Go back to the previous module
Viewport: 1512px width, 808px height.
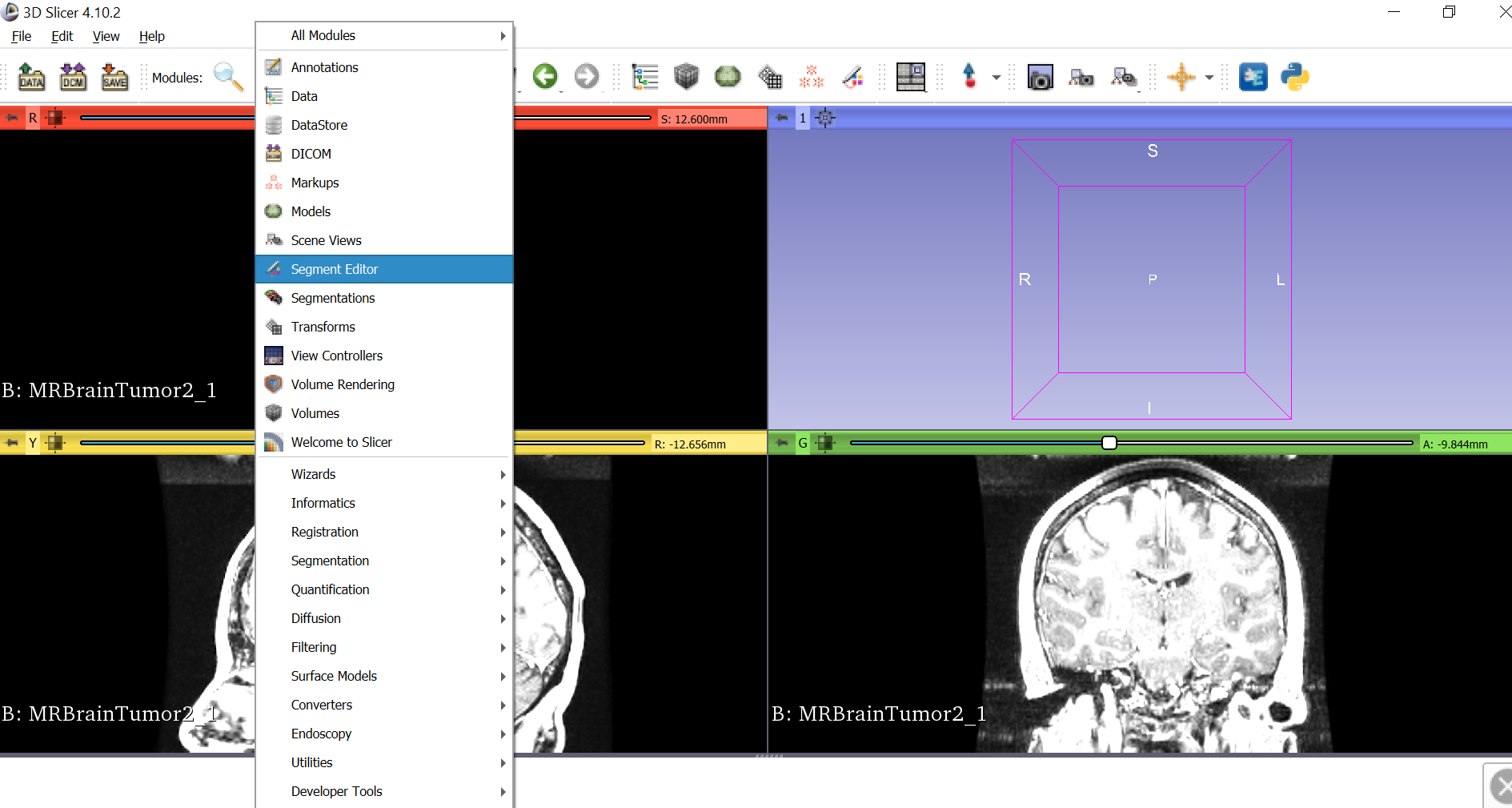547,77
